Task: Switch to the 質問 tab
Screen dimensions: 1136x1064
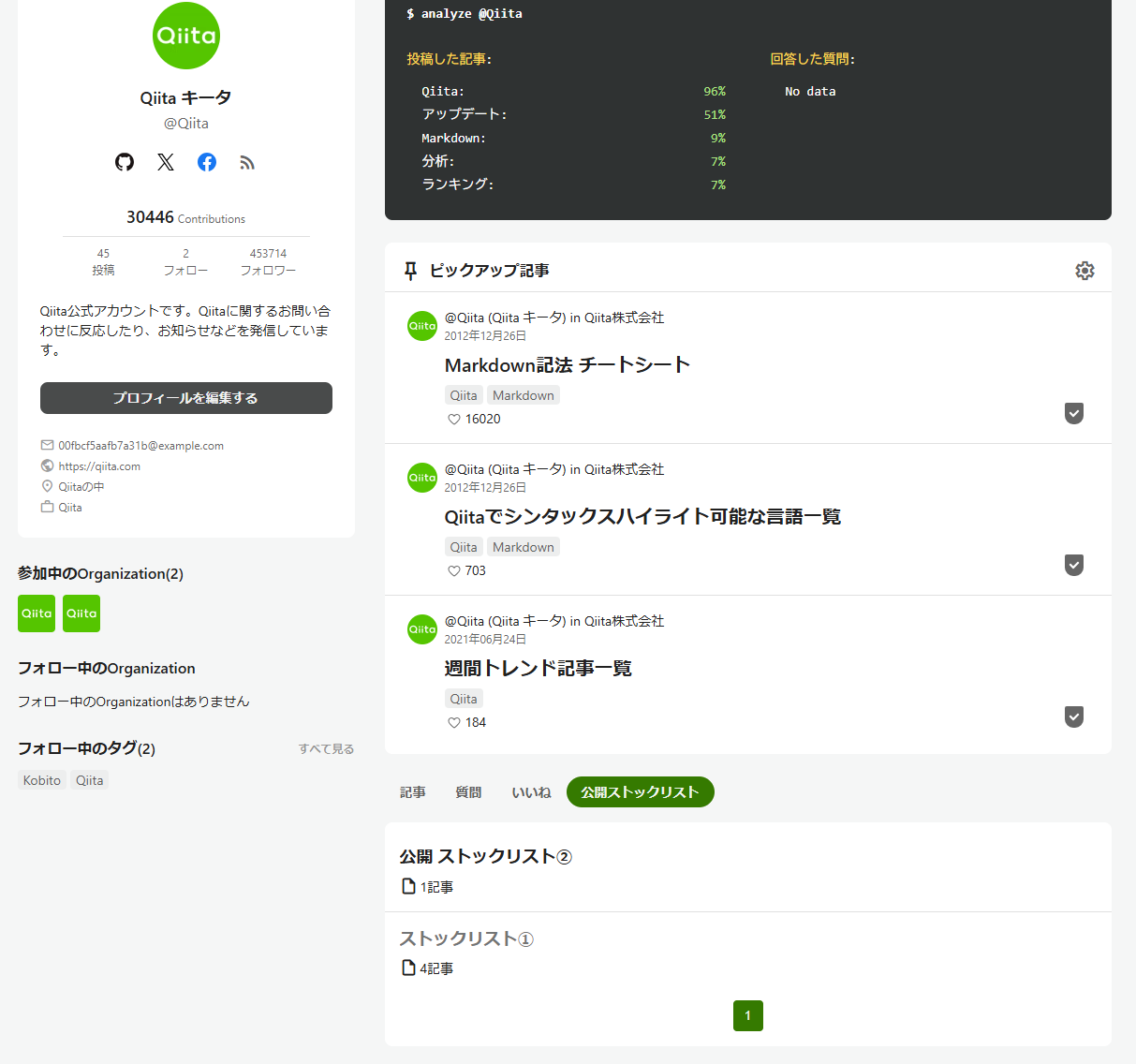Action: click(468, 791)
